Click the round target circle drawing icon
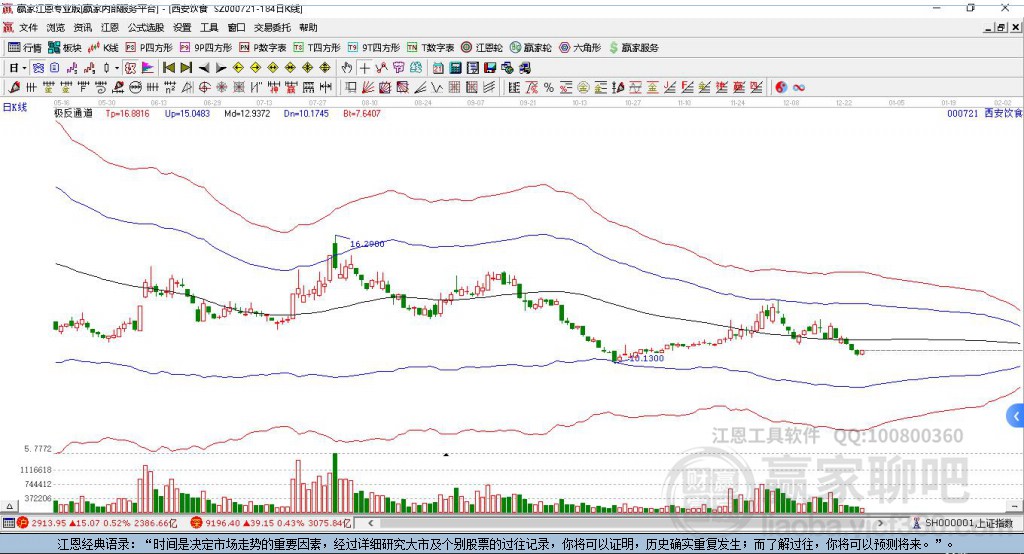This screenshot has height=554, width=1024. (204, 87)
